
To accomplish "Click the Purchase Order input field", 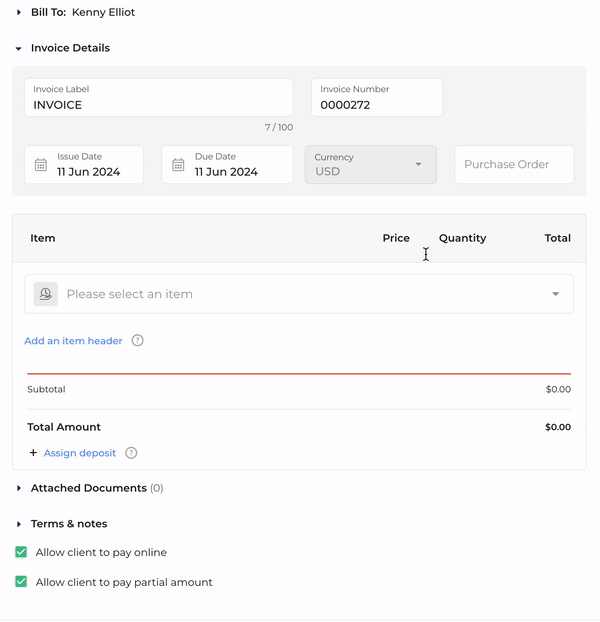I will tap(514, 165).
